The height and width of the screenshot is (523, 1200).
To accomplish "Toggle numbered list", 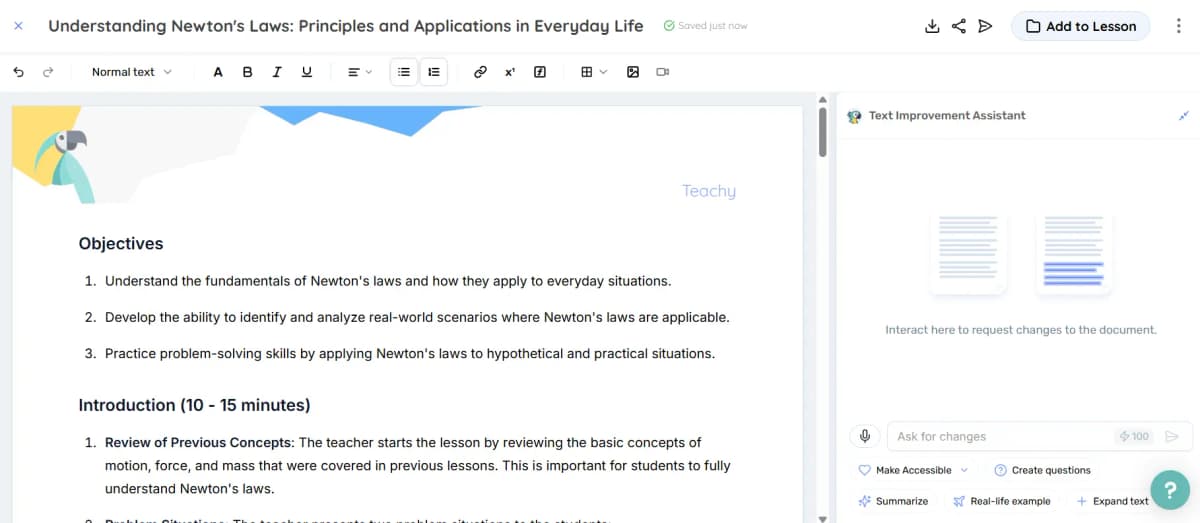I will point(433,72).
